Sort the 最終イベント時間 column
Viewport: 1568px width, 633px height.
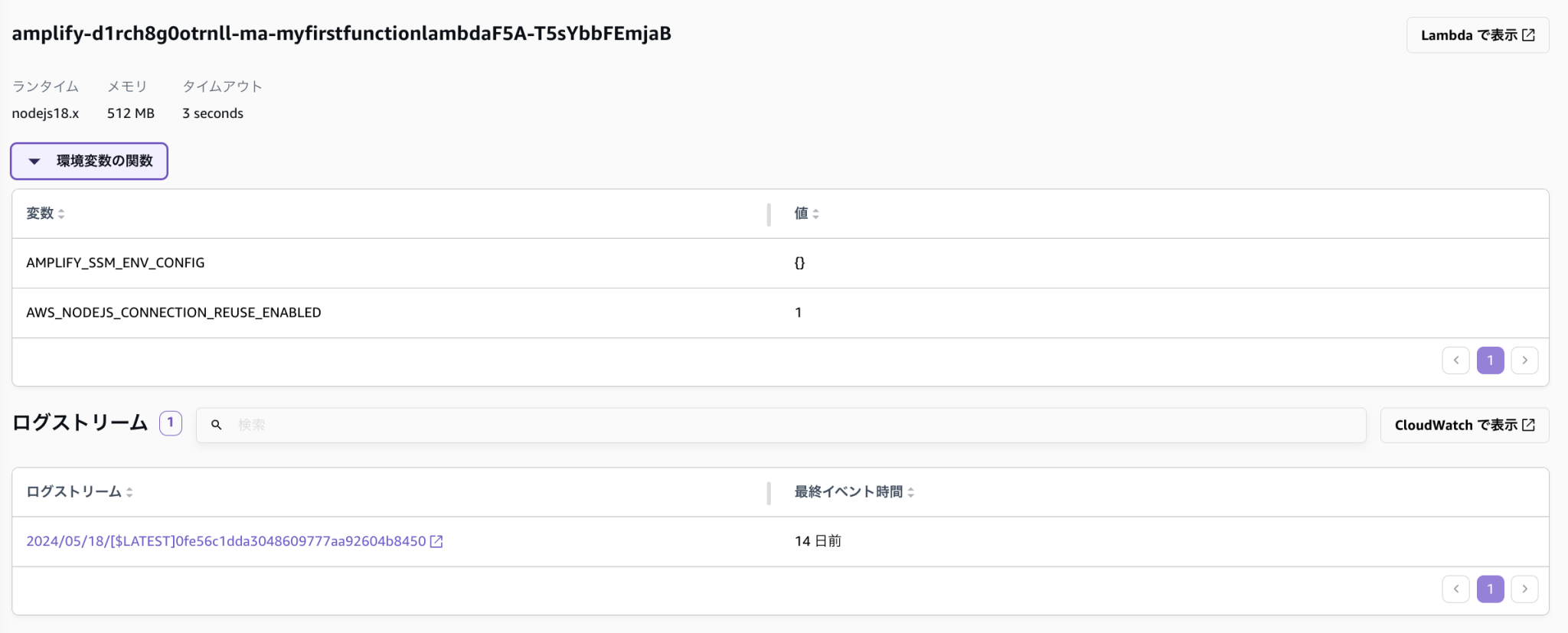(854, 492)
